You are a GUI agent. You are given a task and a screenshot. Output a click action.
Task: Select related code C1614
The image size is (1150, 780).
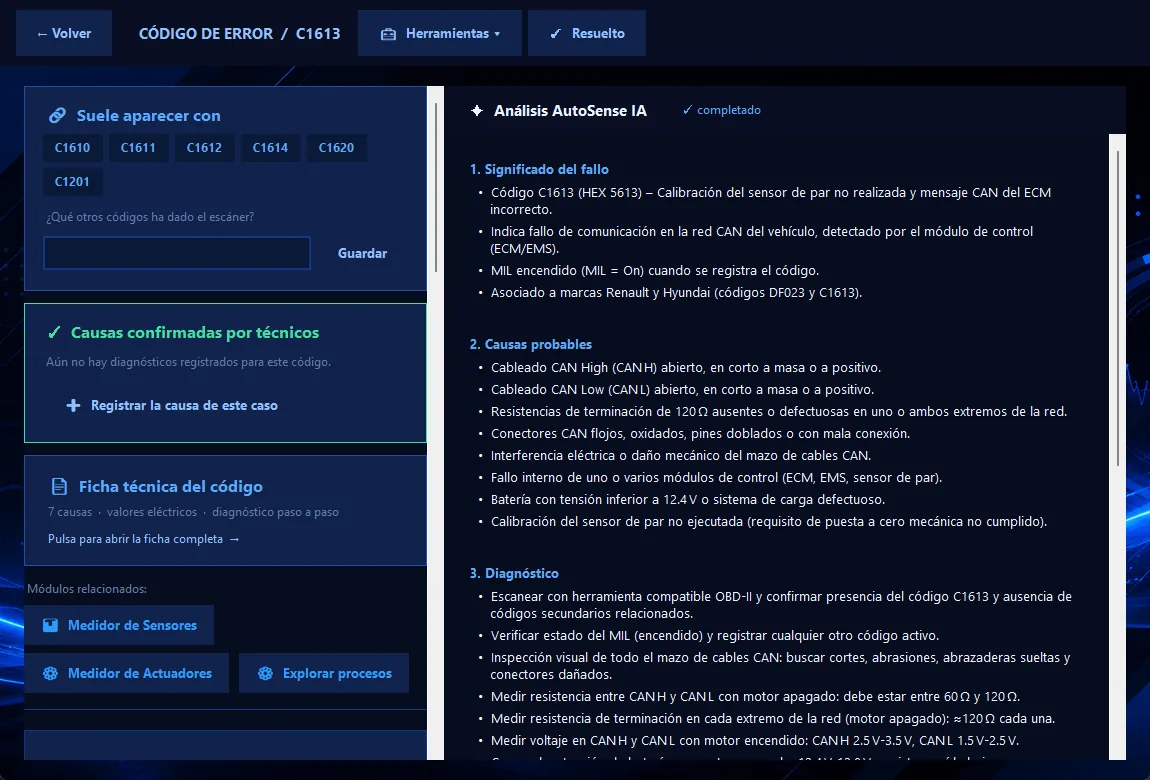click(271, 147)
